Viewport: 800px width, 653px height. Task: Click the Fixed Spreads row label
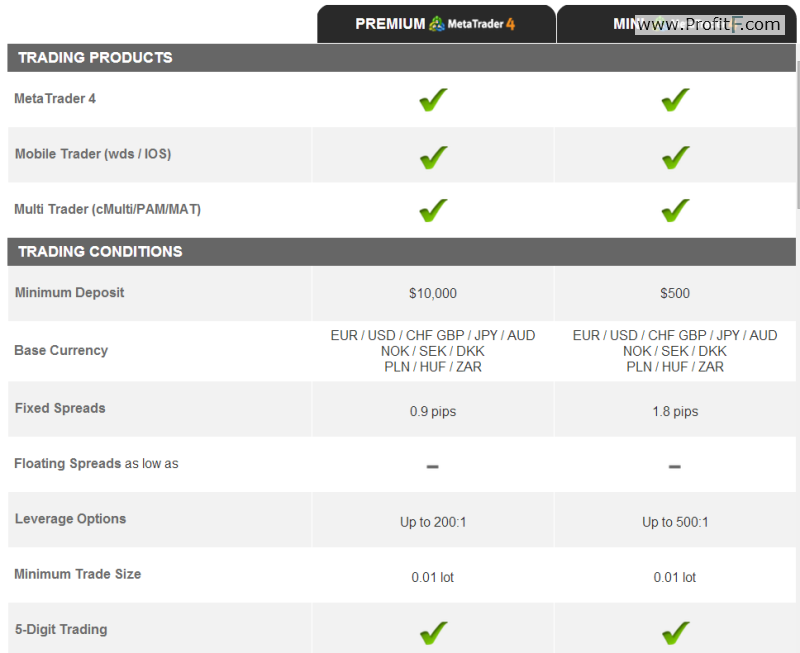click(x=60, y=408)
